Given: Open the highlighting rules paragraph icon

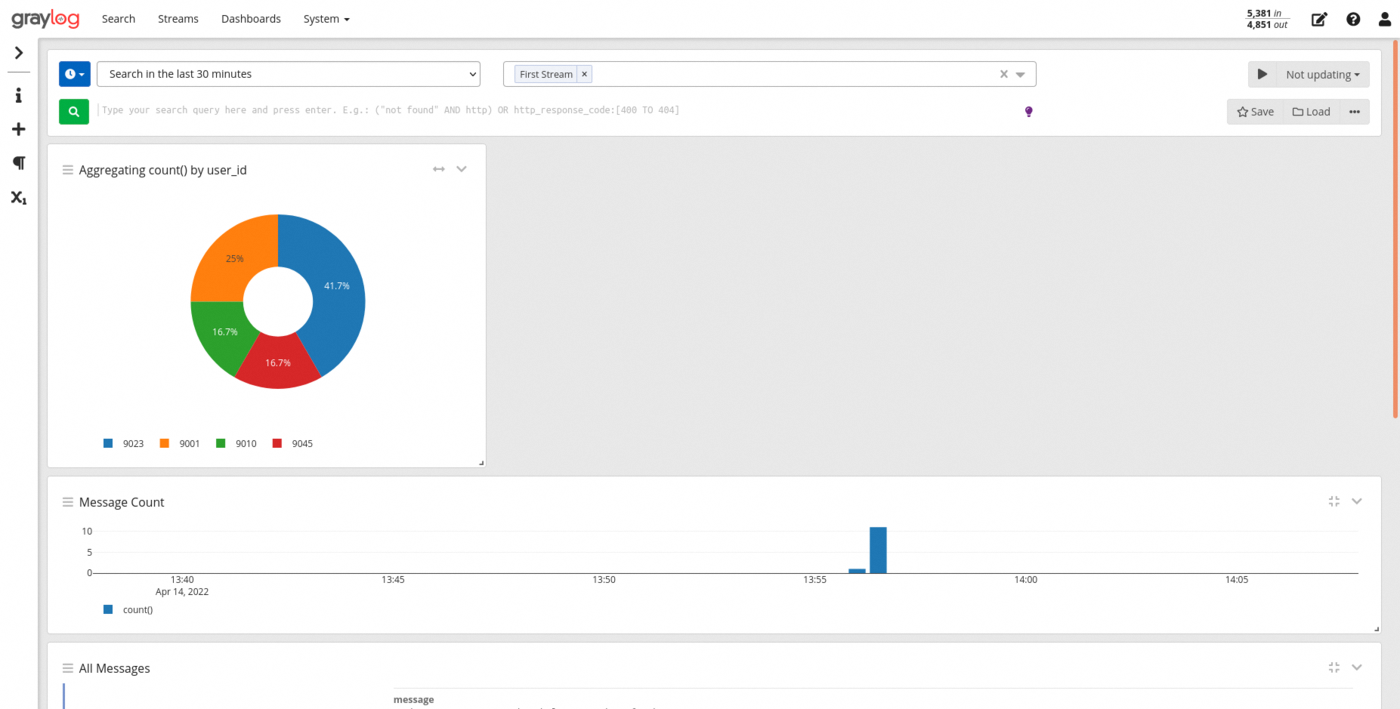Looking at the screenshot, I should (x=18, y=163).
